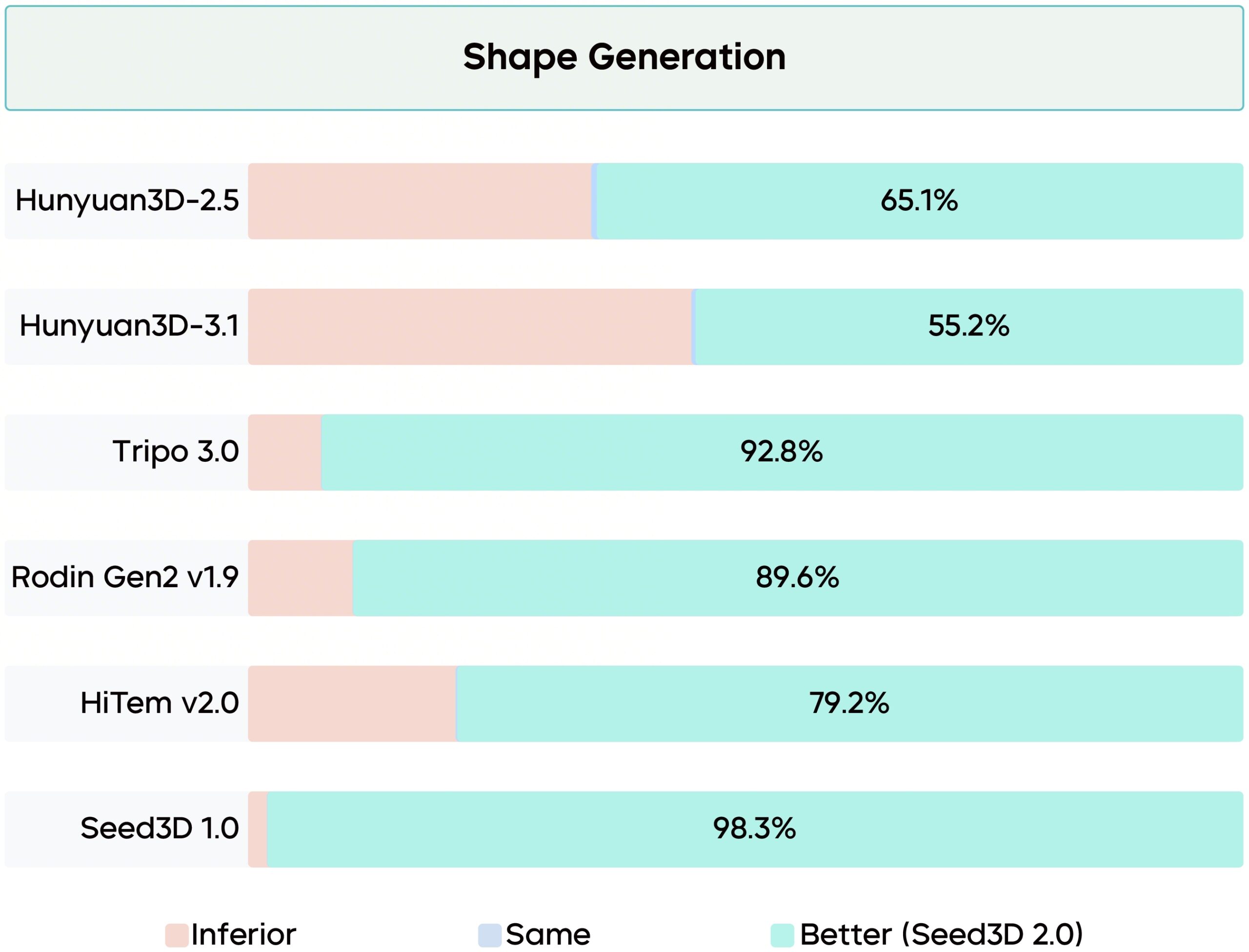The height and width of the screenshot is (952, 1249).
Task: Click the Better (Seed3D 2.0) legend swatch
Action: click(x=782, y=935)
